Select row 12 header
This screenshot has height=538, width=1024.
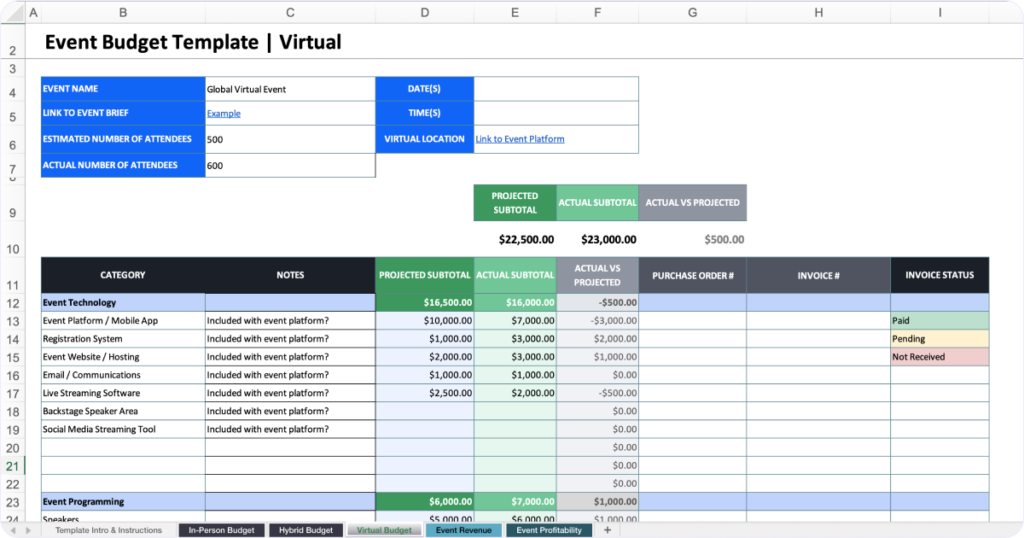[x=13, y=303]
